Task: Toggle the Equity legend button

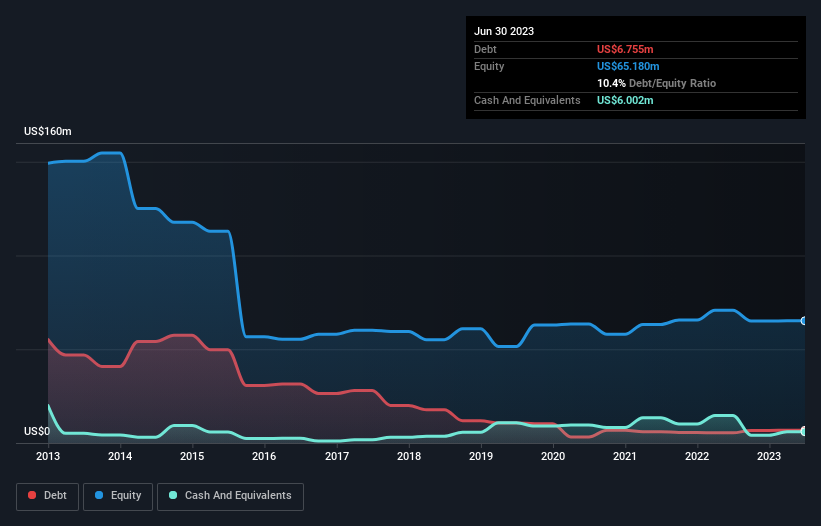Action: pos(118,496)
